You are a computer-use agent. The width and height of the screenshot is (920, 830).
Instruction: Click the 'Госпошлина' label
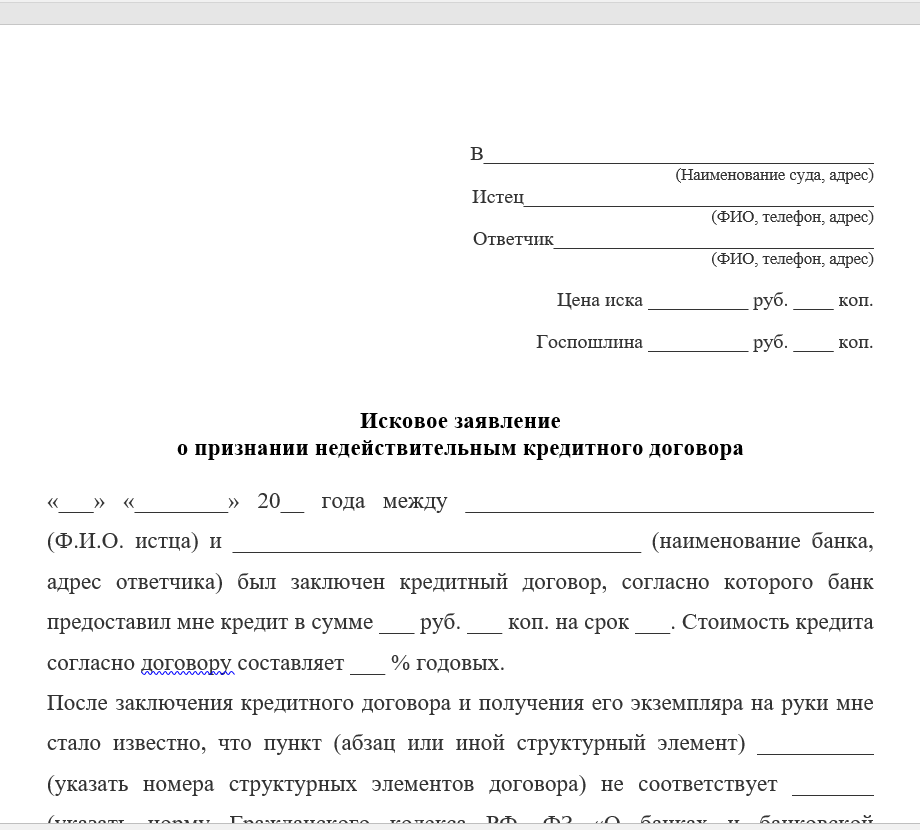(x=589, y=342)
